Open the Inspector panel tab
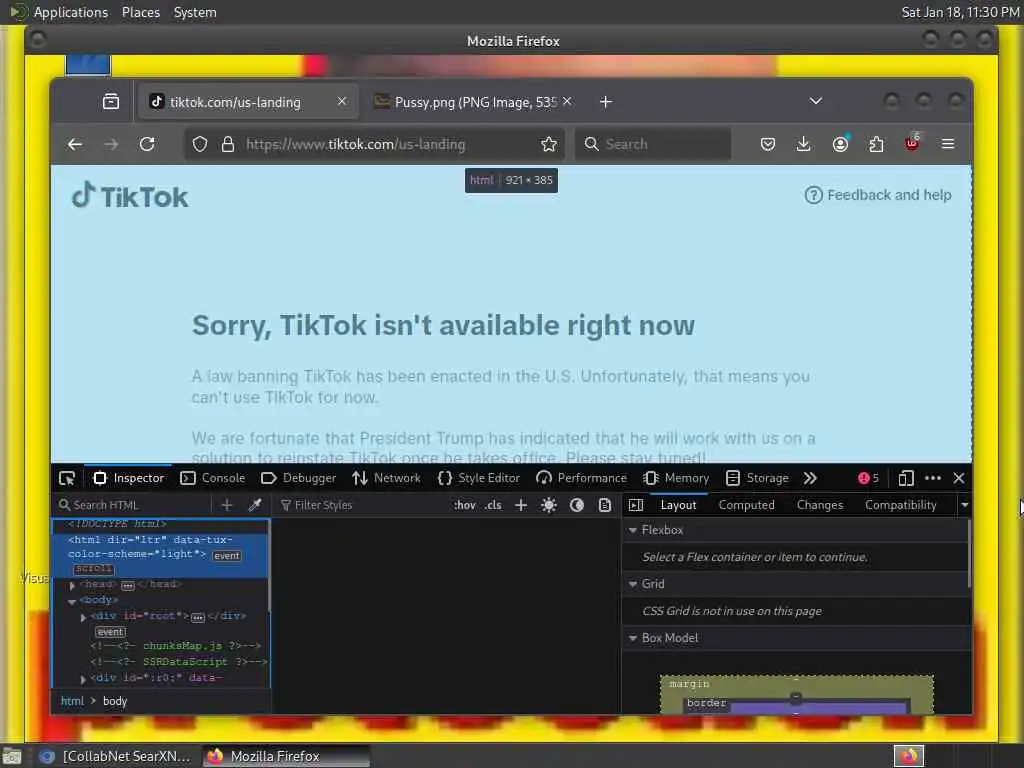Viewport: 1024px width, 768px height. [x=129, y=478]
